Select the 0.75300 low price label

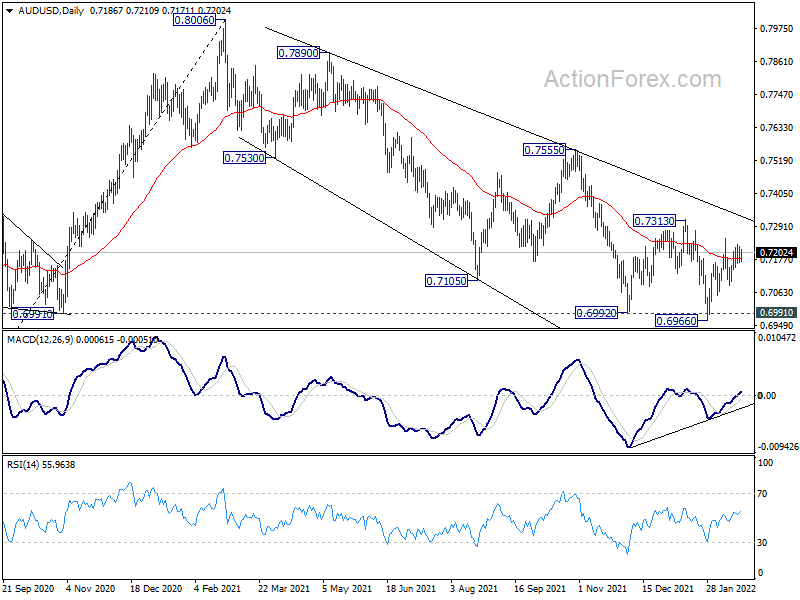[x=244, y=158]
